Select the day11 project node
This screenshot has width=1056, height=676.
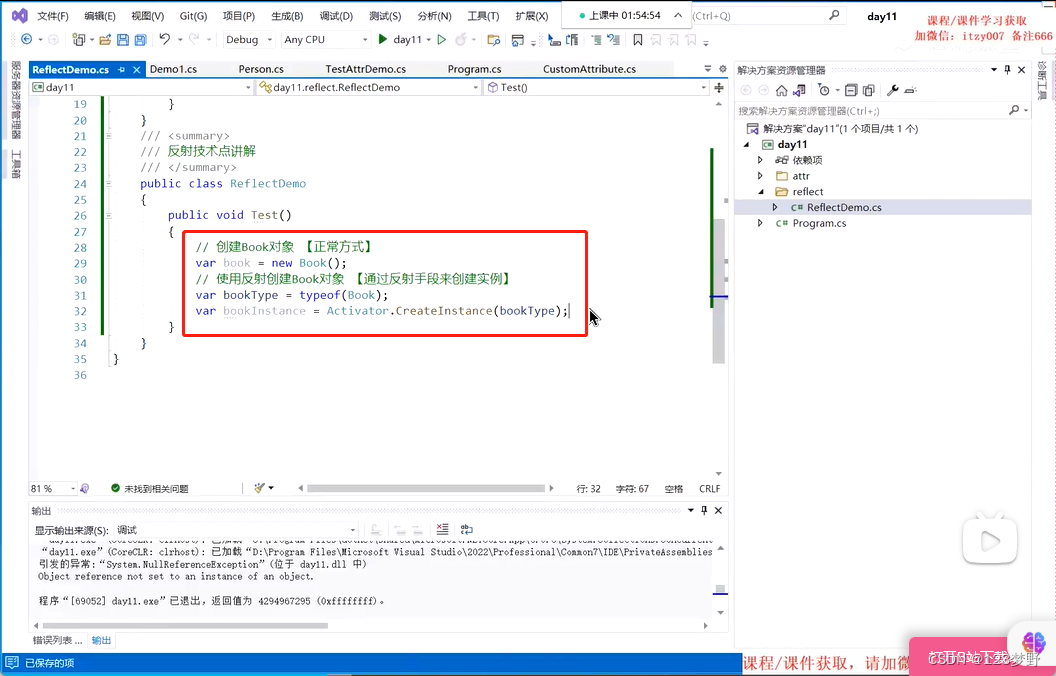(x=792, y=144)
